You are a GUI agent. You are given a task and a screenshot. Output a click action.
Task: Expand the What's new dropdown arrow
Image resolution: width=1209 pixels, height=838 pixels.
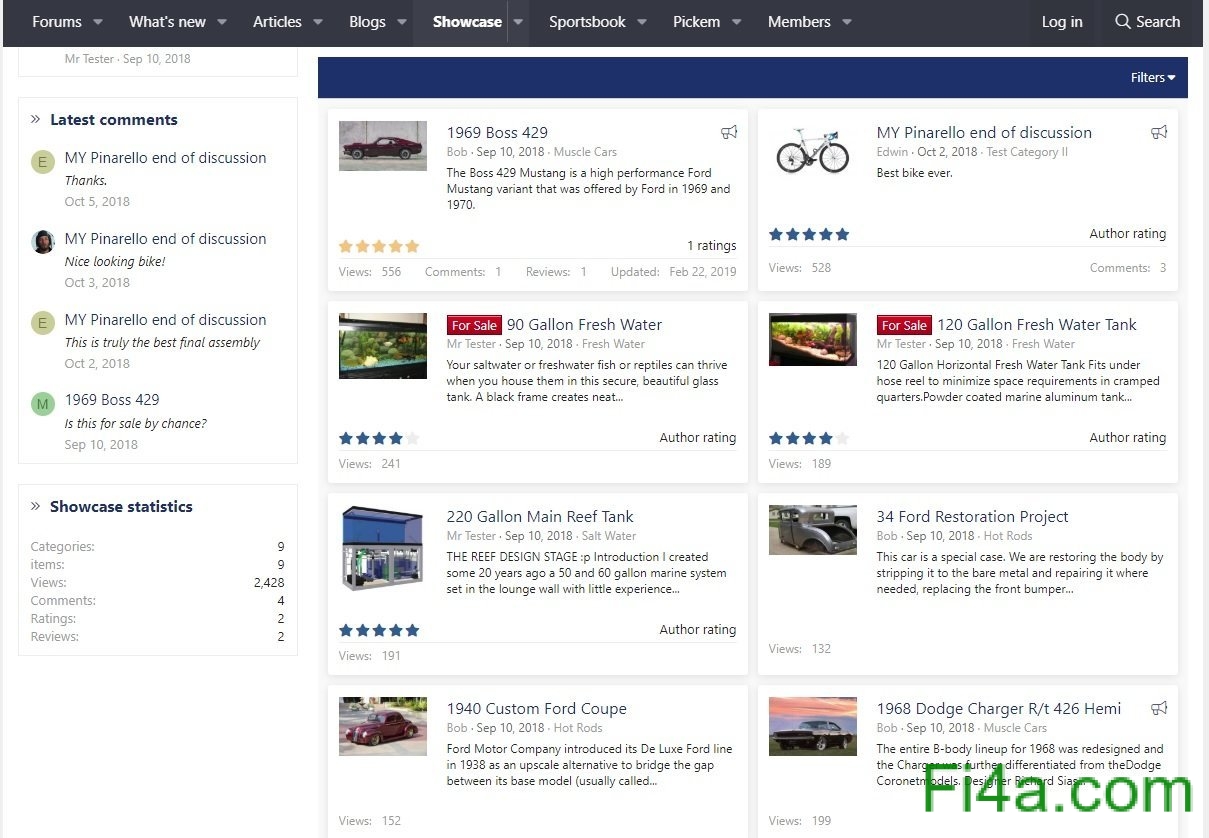coord(222,22)
